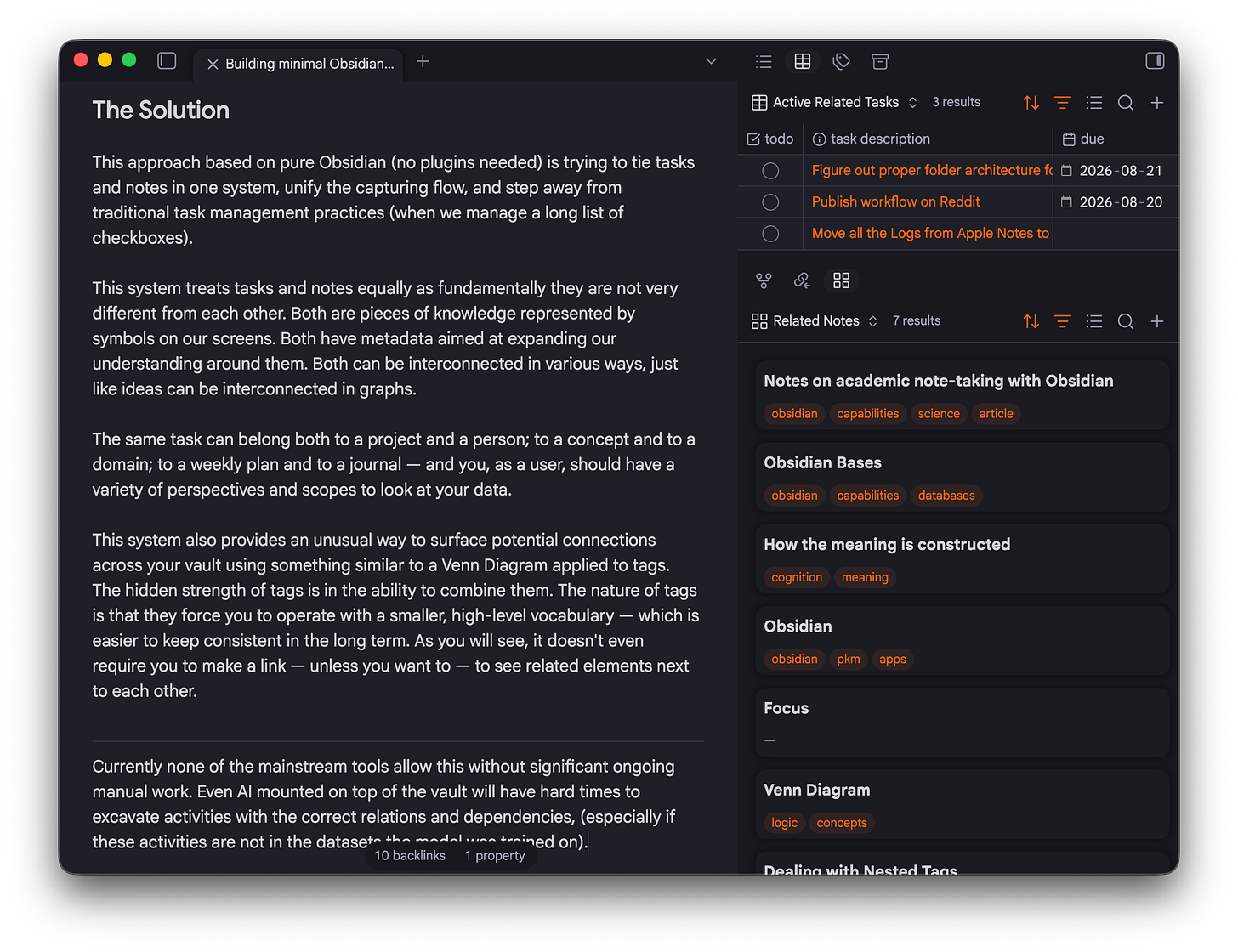Click the science tag
Viewport: 1238px width, 952px height.
click(939, 414)
